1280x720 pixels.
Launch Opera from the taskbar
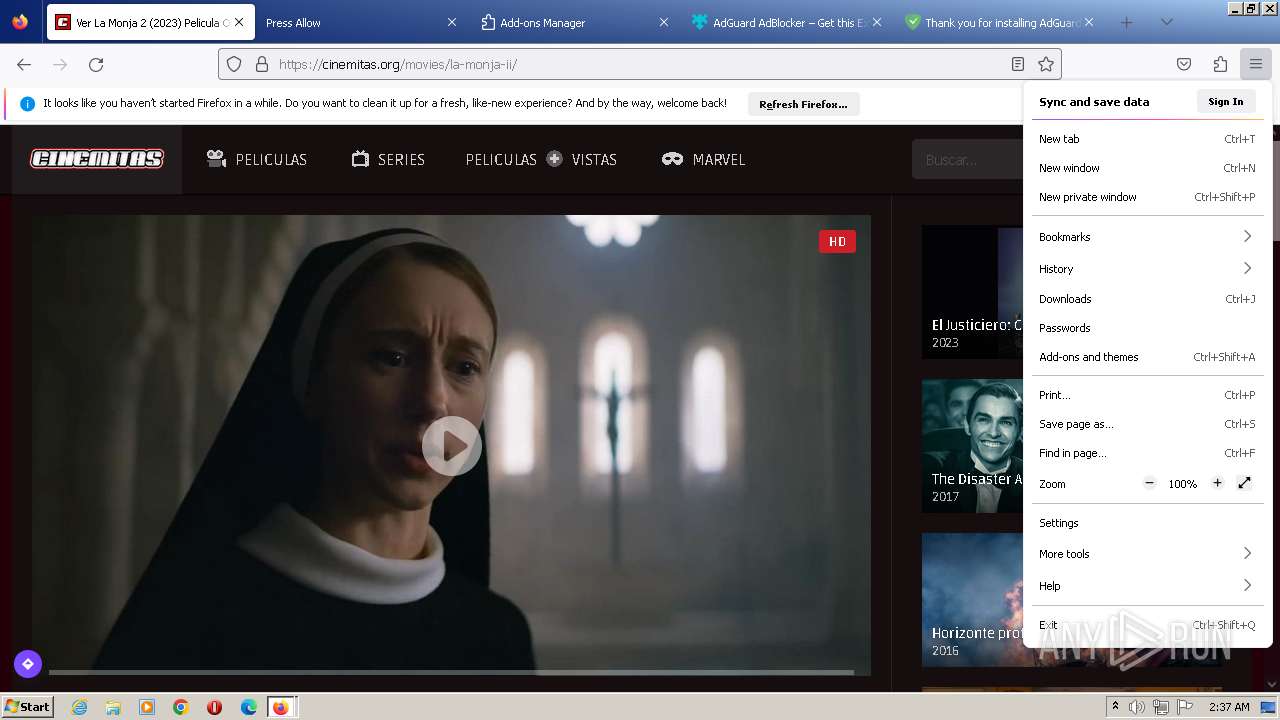pos(214,707)
